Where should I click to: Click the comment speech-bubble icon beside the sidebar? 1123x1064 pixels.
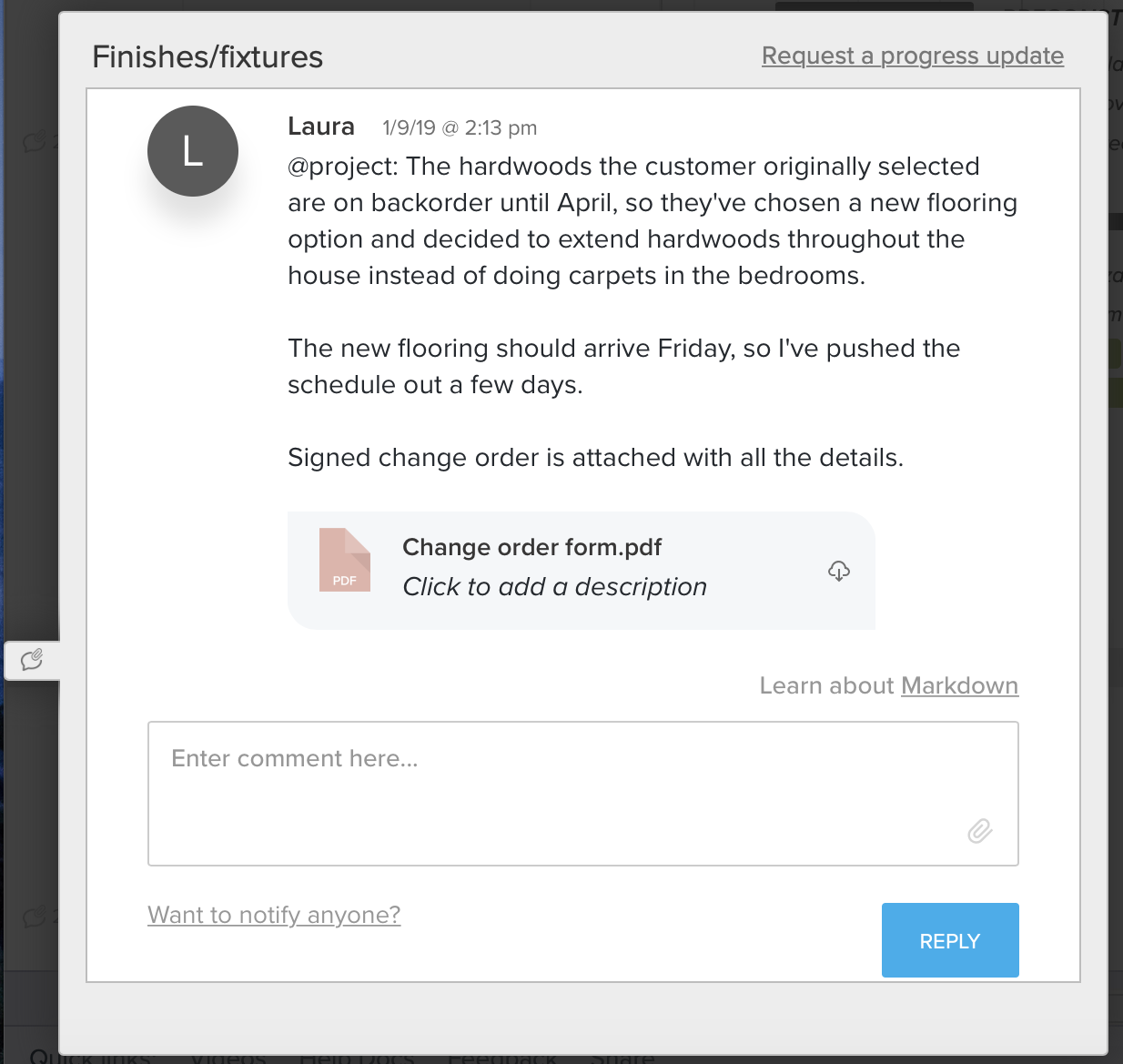33,660
